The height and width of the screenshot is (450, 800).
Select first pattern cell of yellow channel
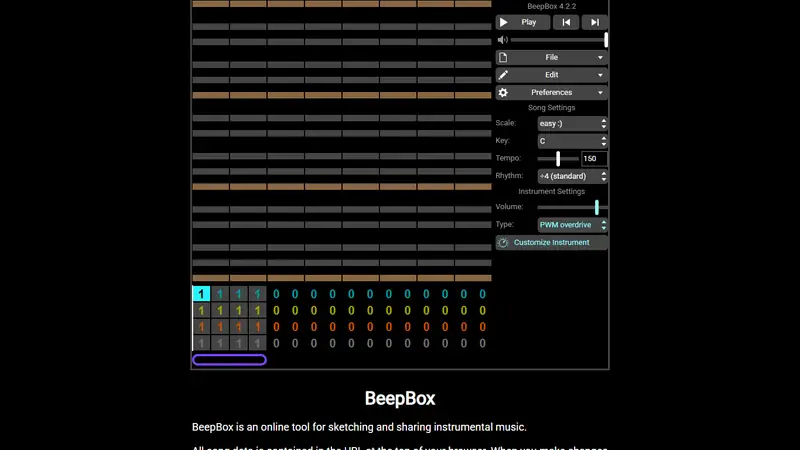[201, 310]
